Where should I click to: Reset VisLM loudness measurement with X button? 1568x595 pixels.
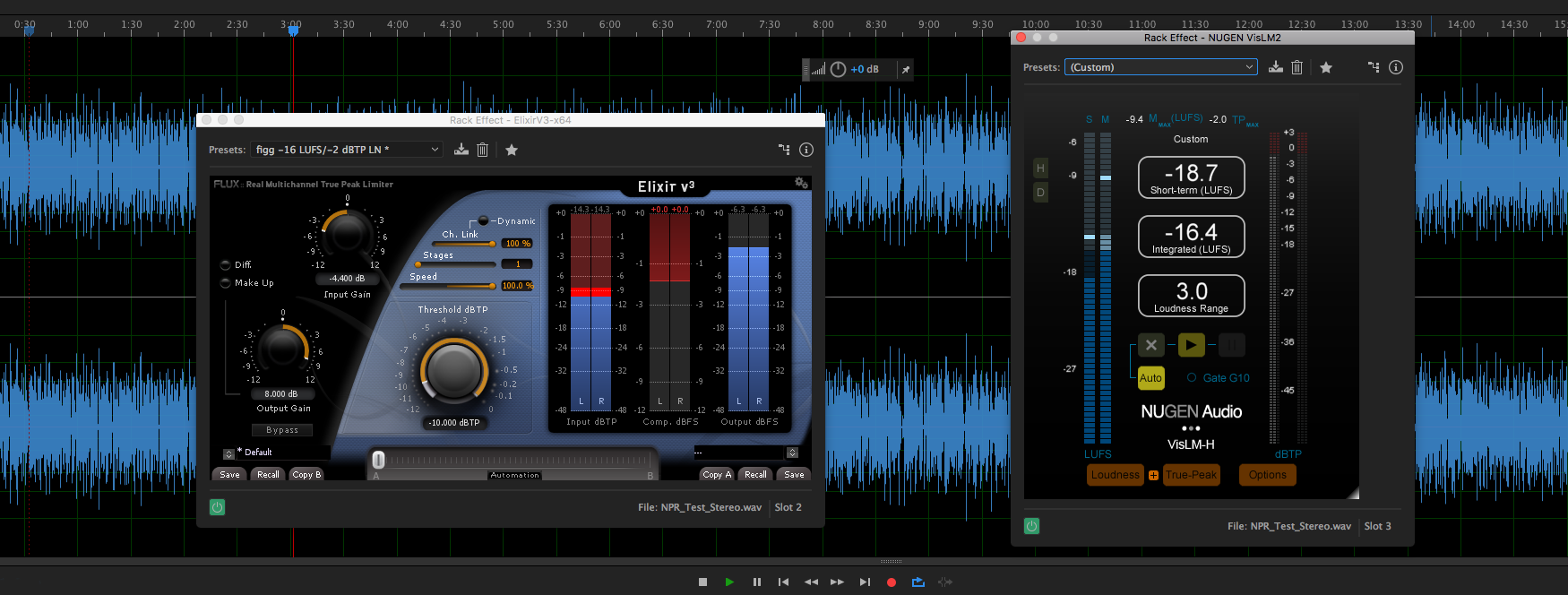[x=1151, y=344]
